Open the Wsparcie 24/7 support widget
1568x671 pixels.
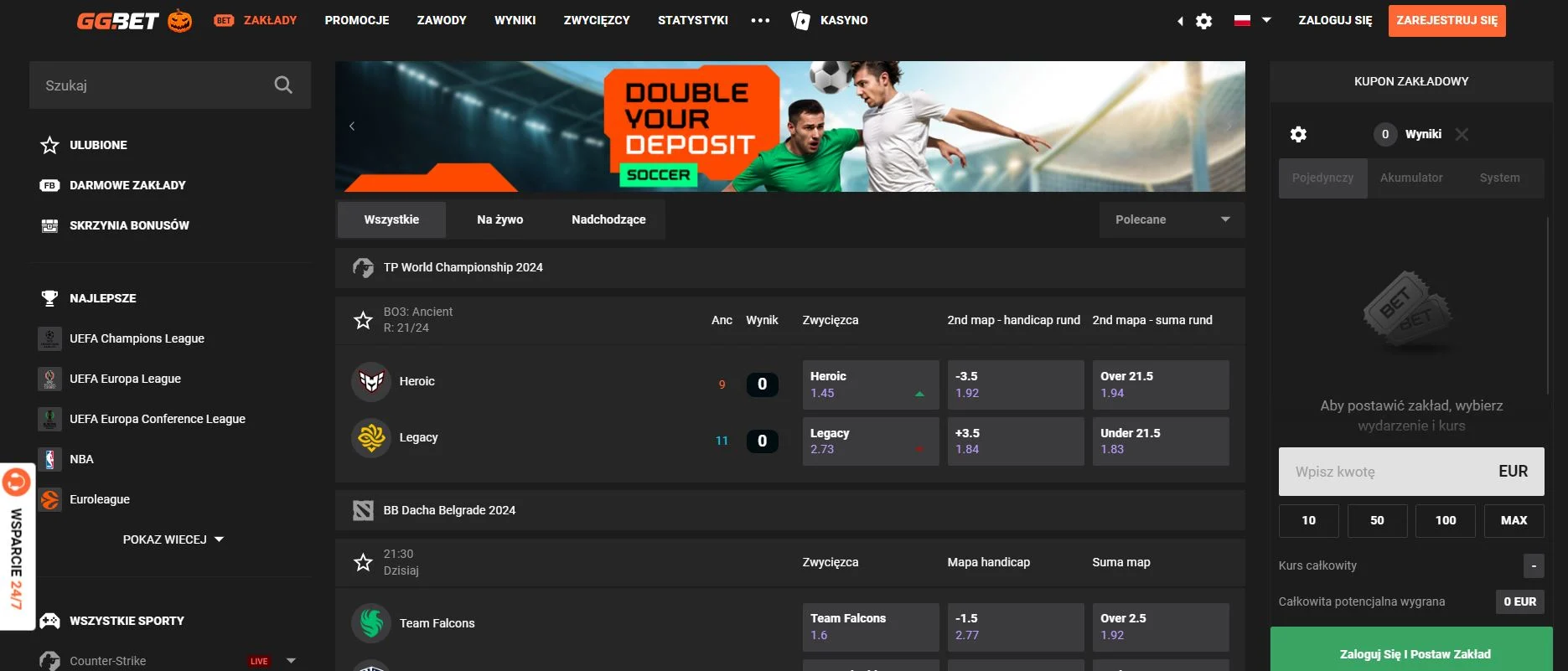click(x=17, y=546)
